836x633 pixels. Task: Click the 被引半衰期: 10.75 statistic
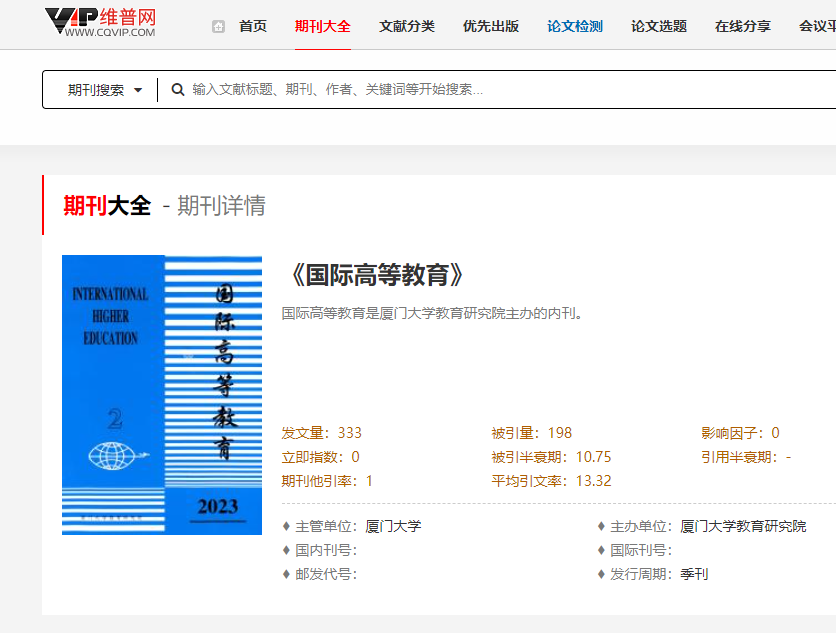(x=551, y=457)
